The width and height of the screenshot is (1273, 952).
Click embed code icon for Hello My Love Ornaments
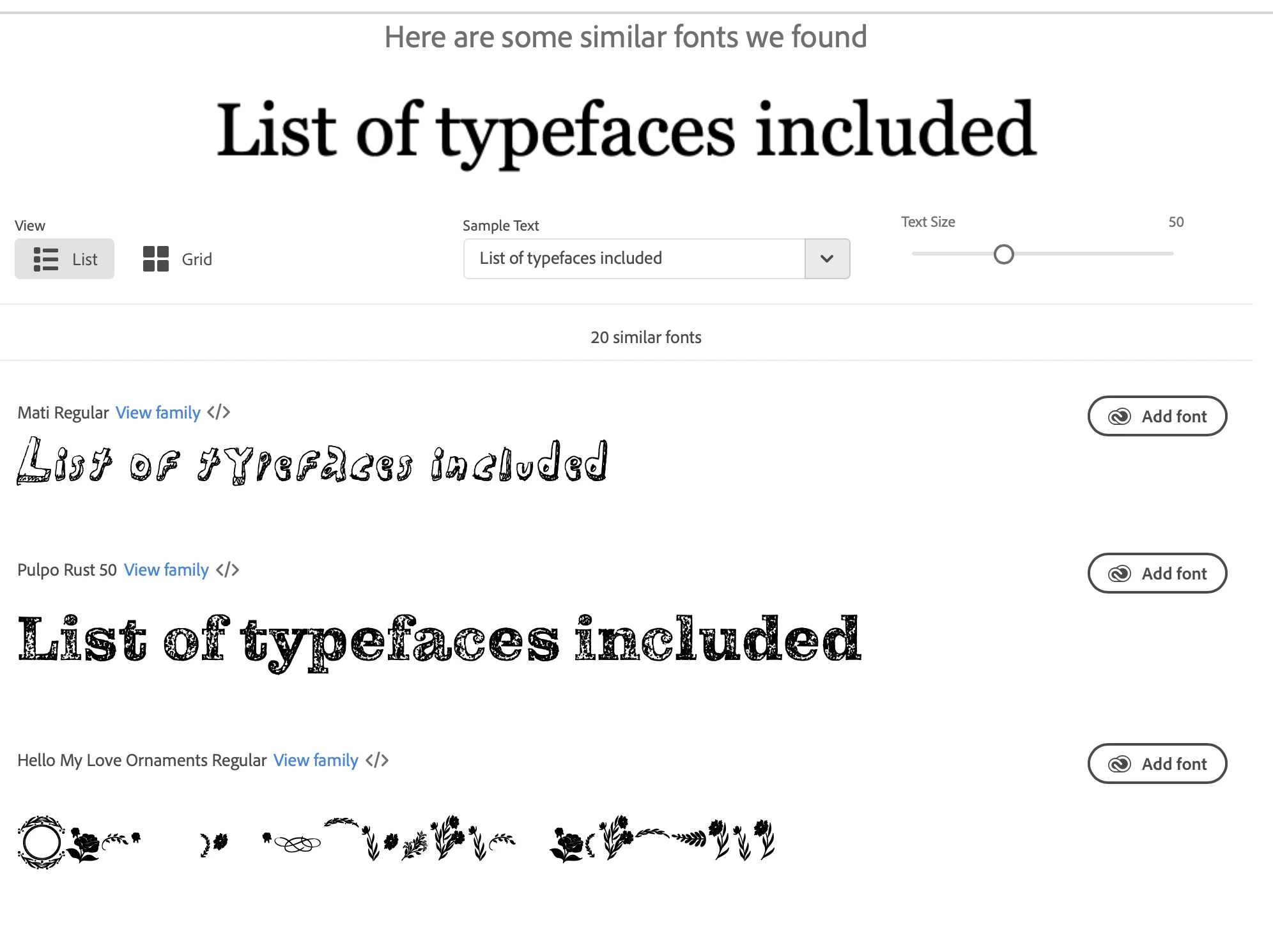pyautogui.click(x=377, y=760)
